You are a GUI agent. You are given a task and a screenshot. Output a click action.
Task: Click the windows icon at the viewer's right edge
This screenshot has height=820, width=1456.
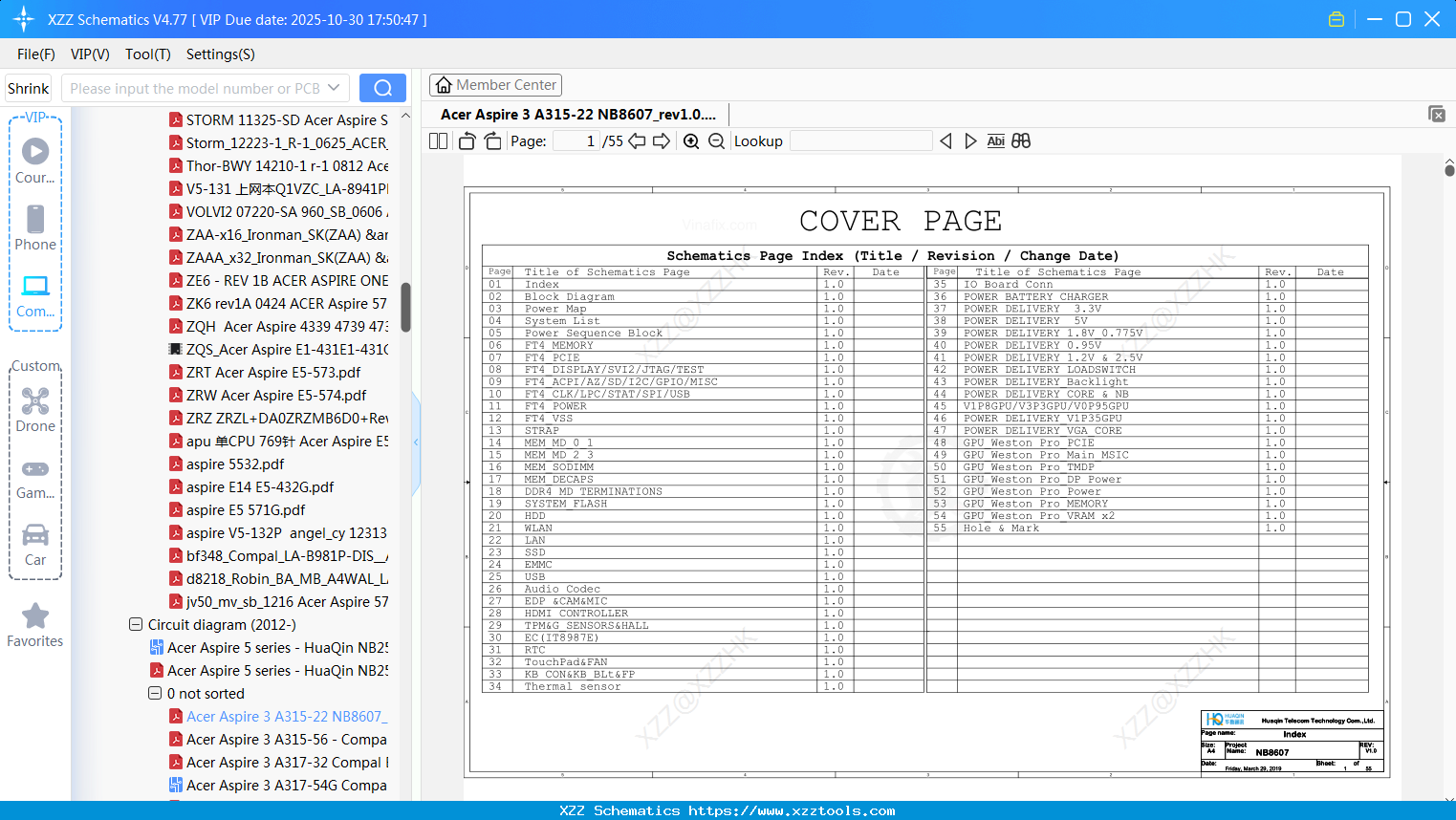[x=1437, y=114]
